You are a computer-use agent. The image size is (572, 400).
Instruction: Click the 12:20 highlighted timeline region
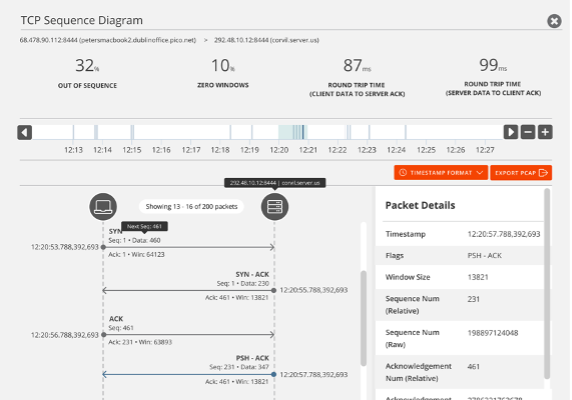click(x=293, y=132)
